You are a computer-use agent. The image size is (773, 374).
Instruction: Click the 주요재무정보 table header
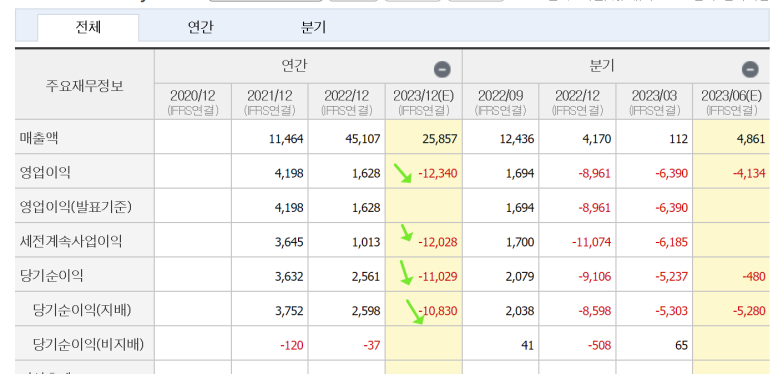85,85
